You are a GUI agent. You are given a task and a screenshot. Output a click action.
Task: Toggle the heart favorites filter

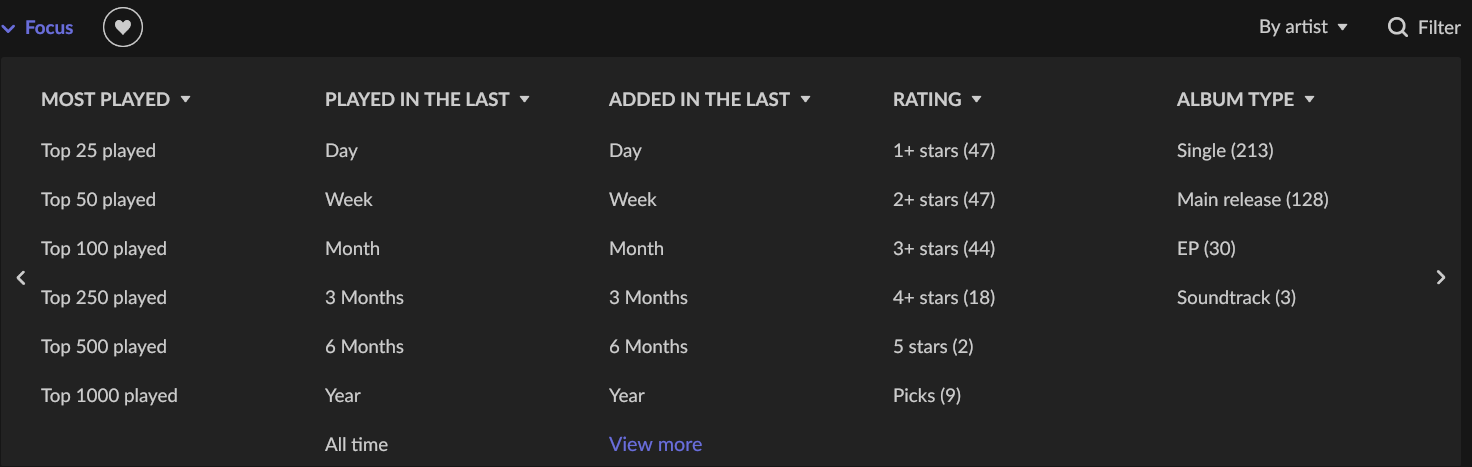123,27
